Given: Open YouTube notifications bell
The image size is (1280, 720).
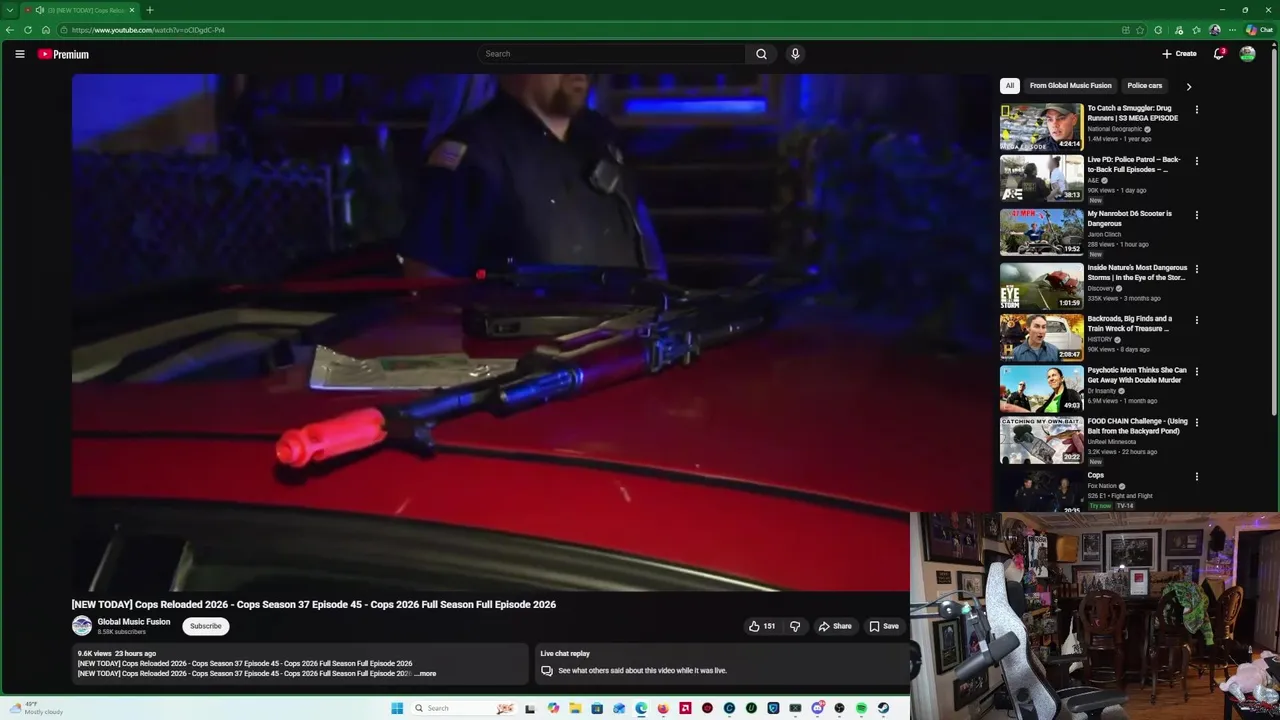Looking at the screenshot, I should click(x=1219, y=54).
